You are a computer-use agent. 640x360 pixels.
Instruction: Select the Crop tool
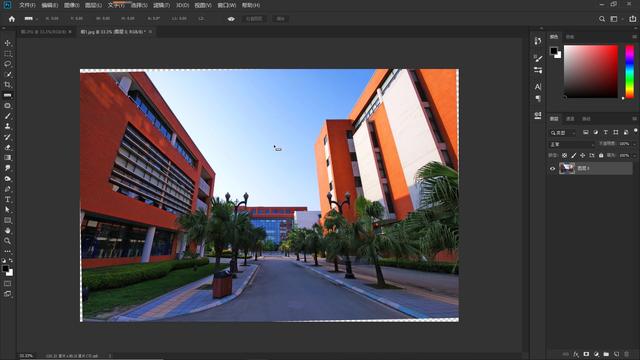[7, 85]
